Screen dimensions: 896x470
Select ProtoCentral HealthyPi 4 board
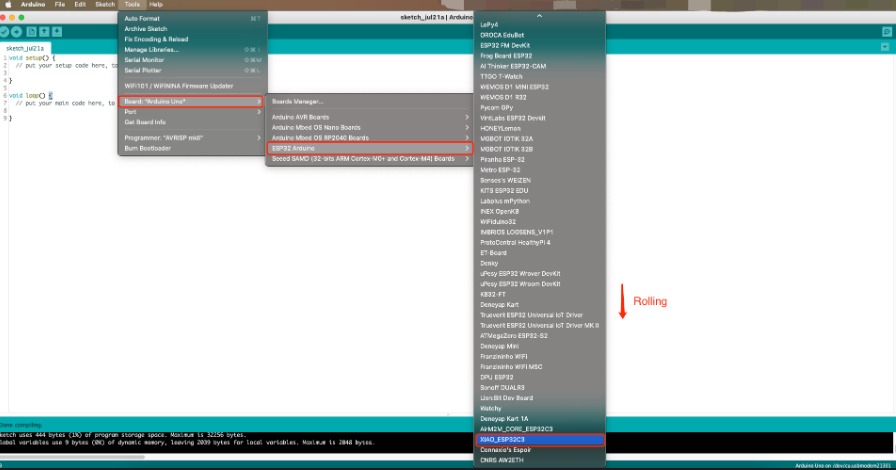pos(539,242)
